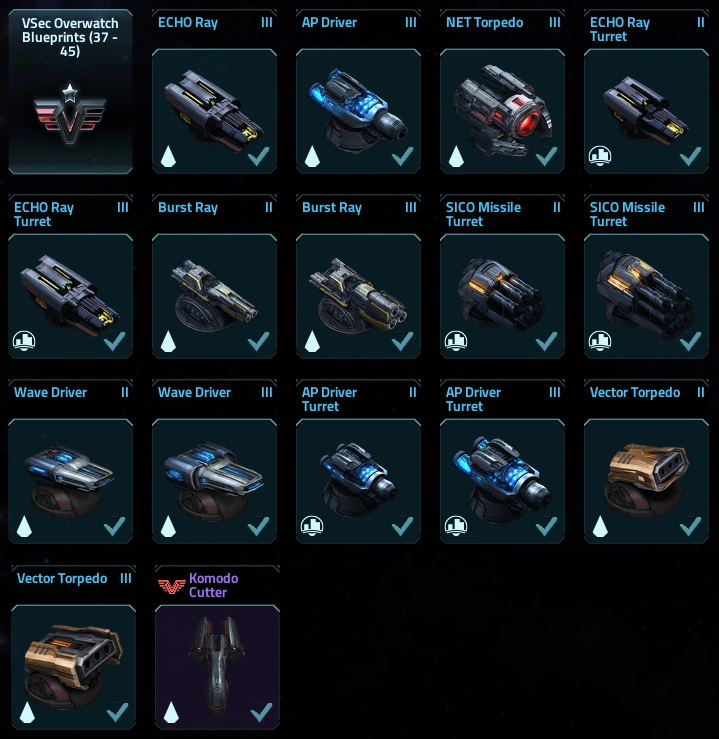Click the droplet icon on Wave Driver II
Screen dimensions: 719x739
click(24, 526)
